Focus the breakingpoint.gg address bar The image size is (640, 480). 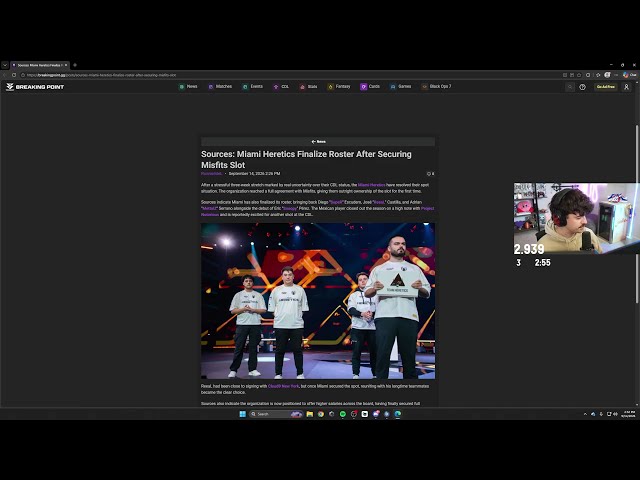pyautogui.click(x=101, y=75)
